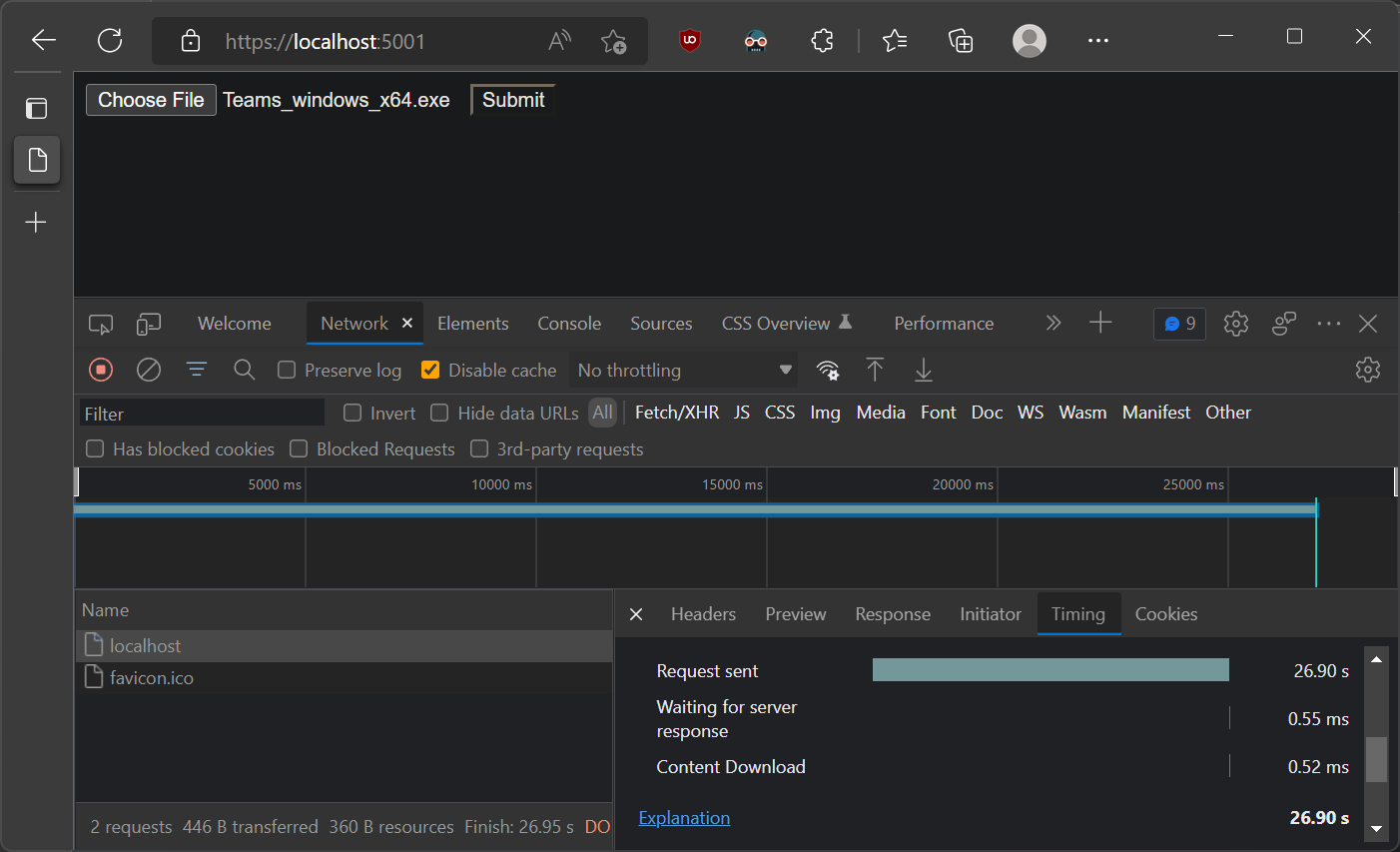Check 3rd-party requests option

pos(479,448)
